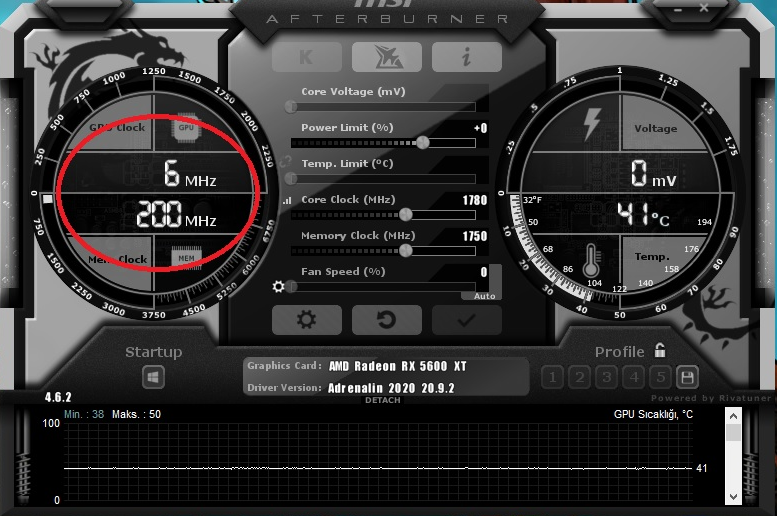Viewport: 777px width, 516px height.
Task: Apply settings with the checkmark button
Action: [x=466, y=320]
